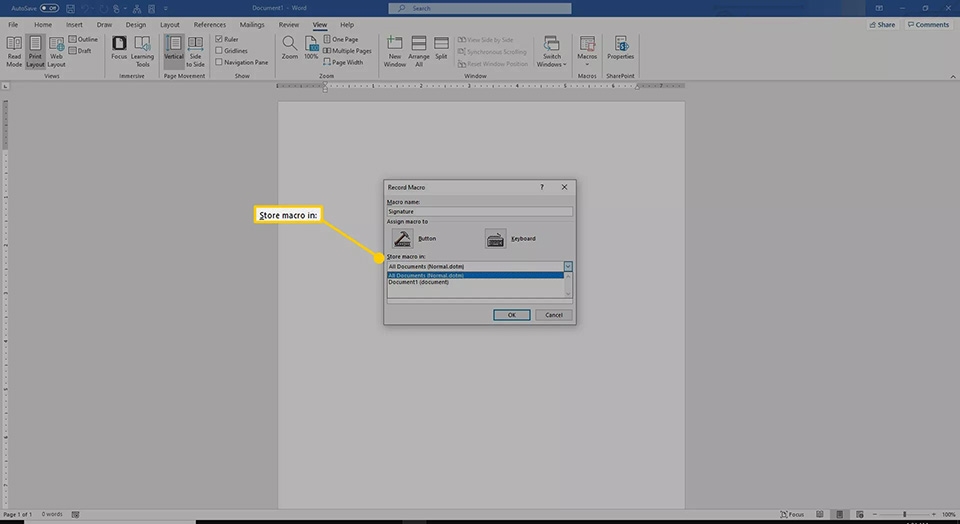Switch to the Insert tab
This screenshot has height=524, width=960.
[74, 24]
